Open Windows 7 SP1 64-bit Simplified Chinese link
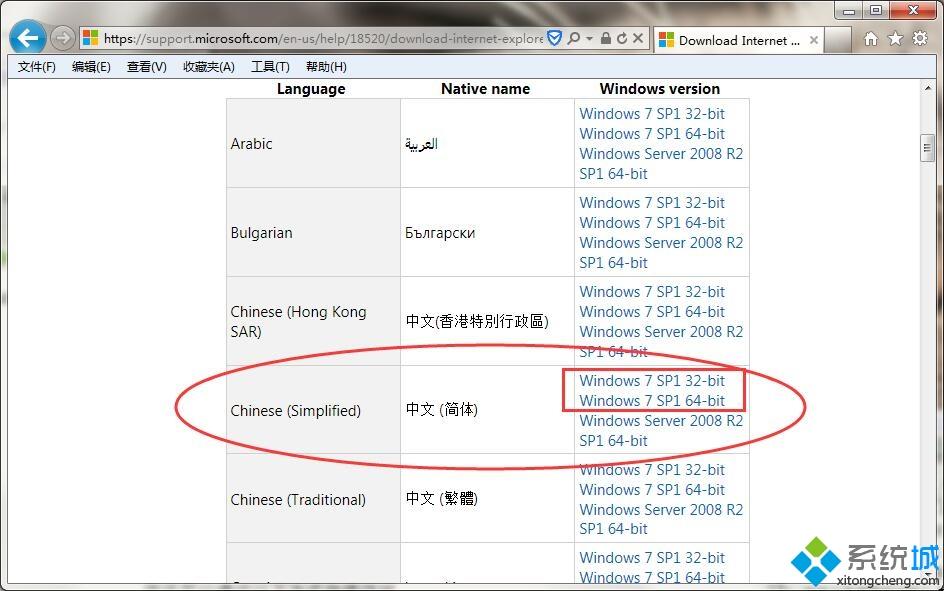The image size is (944, 591). pos(653,400)
